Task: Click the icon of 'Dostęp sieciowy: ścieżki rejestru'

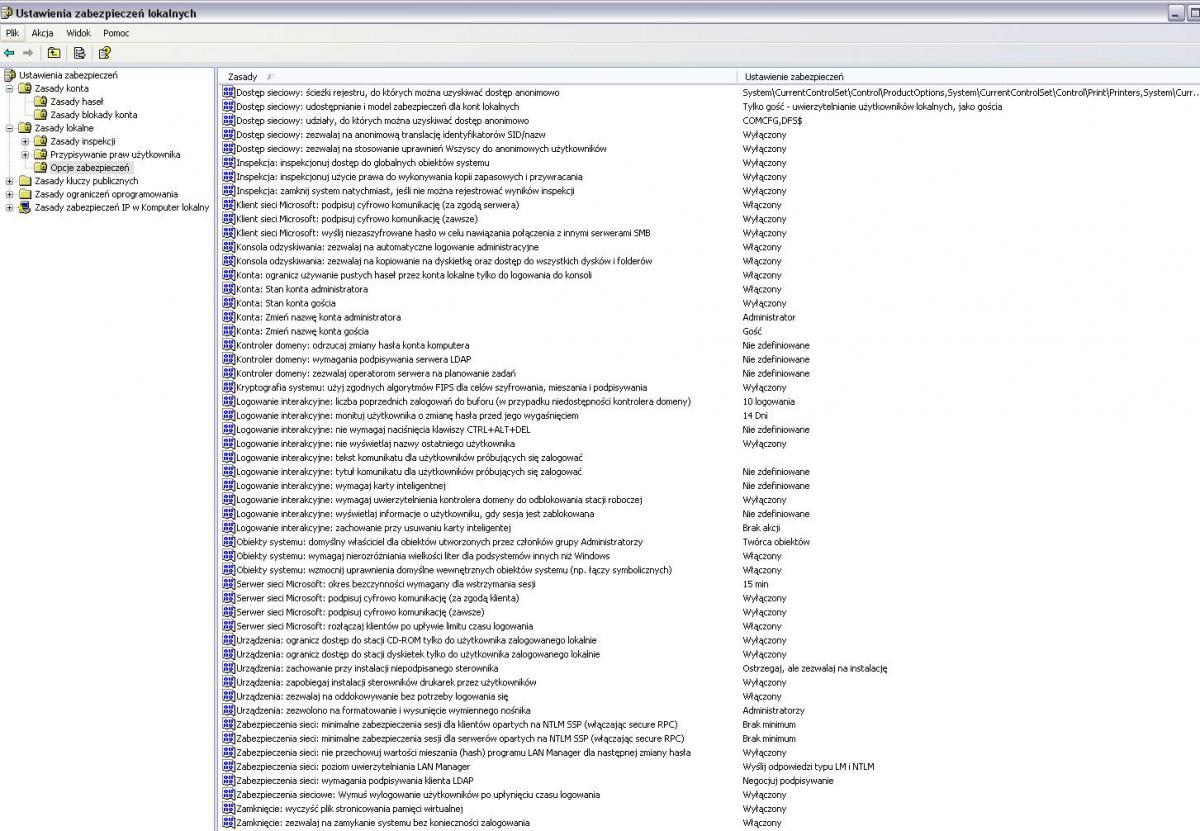Action: (x=228, y=92)
